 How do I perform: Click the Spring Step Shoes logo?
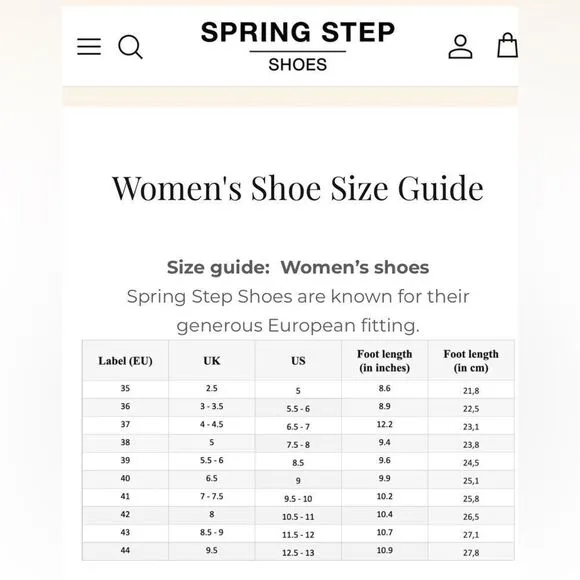(x=298, y=46)
